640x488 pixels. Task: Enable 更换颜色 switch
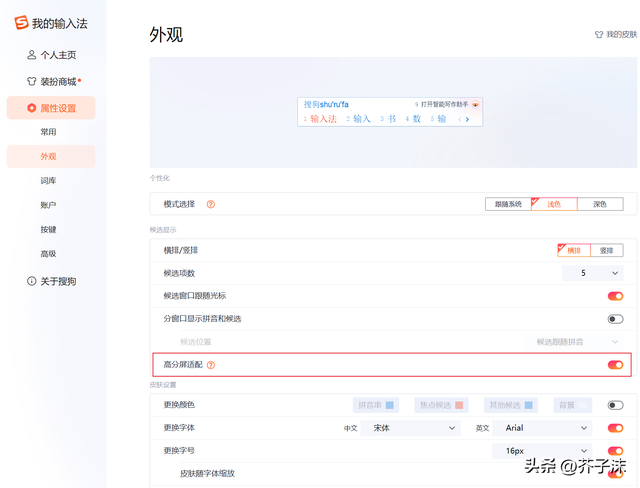(616, 405)
